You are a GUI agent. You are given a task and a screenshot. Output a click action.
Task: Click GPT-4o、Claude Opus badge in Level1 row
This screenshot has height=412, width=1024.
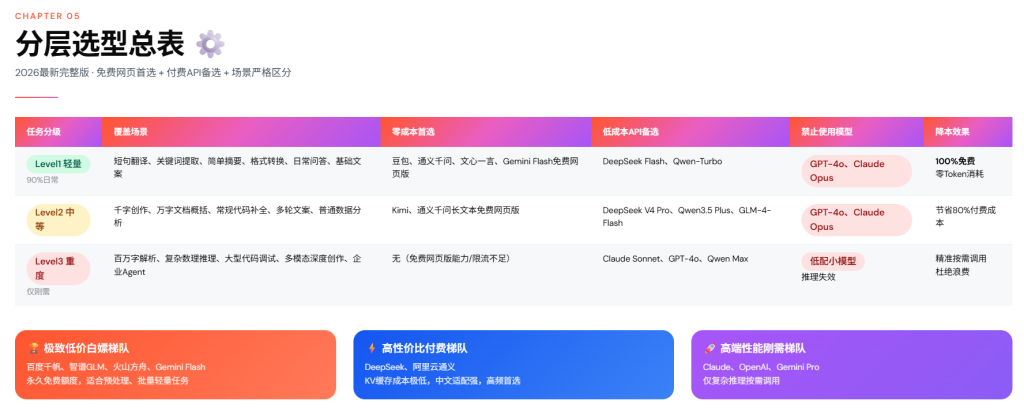pyautogui.click(x=856, y=171)
